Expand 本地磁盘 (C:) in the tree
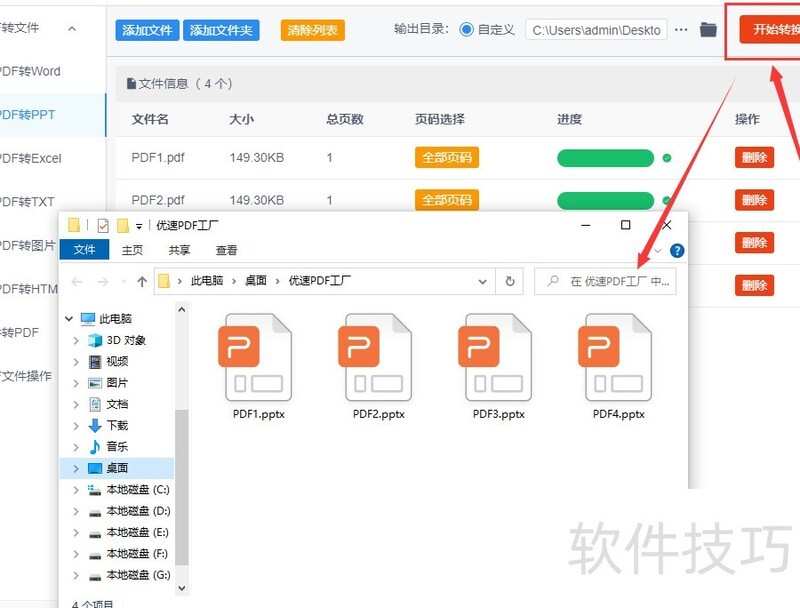 (77, 489)
